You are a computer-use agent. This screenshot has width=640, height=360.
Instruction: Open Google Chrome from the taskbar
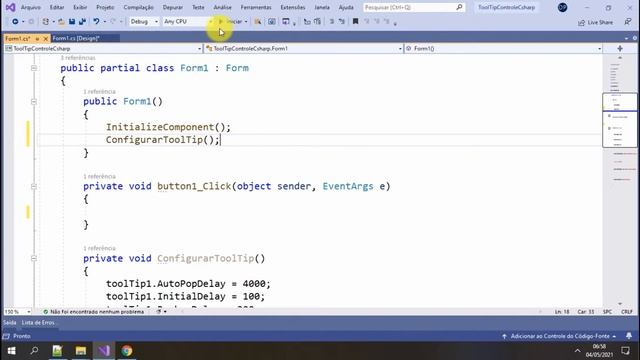tap(127, 351)
